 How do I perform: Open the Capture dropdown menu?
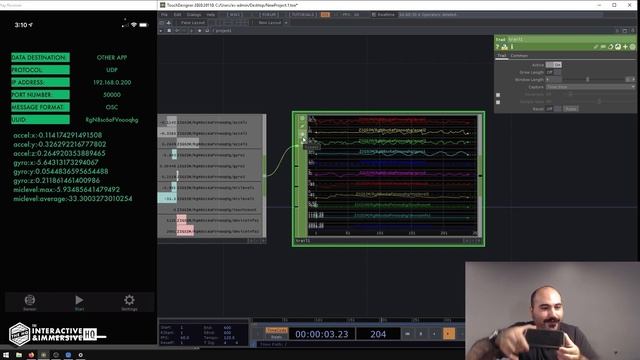coord(591,87)
